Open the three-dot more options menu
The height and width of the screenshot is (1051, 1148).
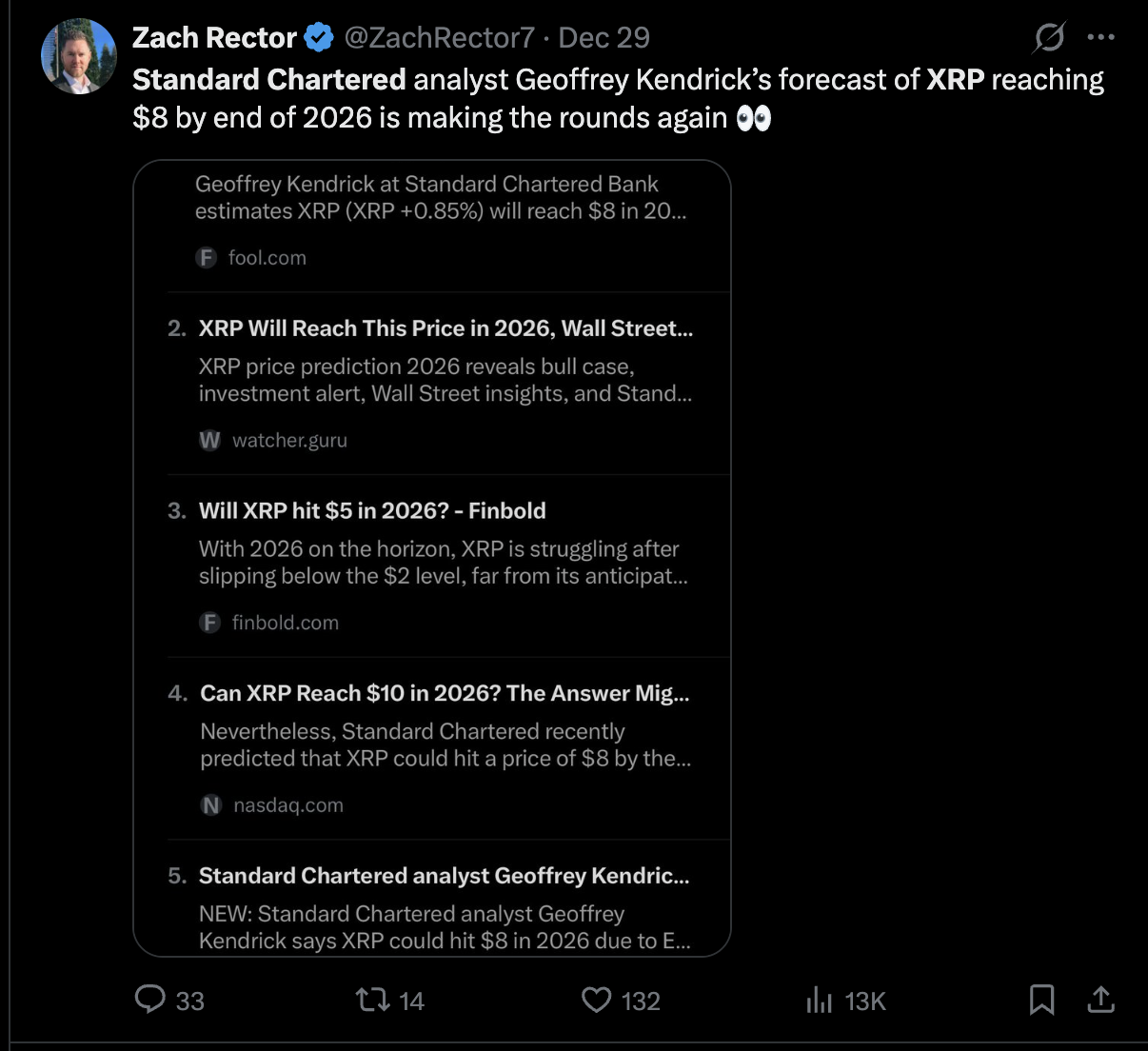(x=1100, y=38)
